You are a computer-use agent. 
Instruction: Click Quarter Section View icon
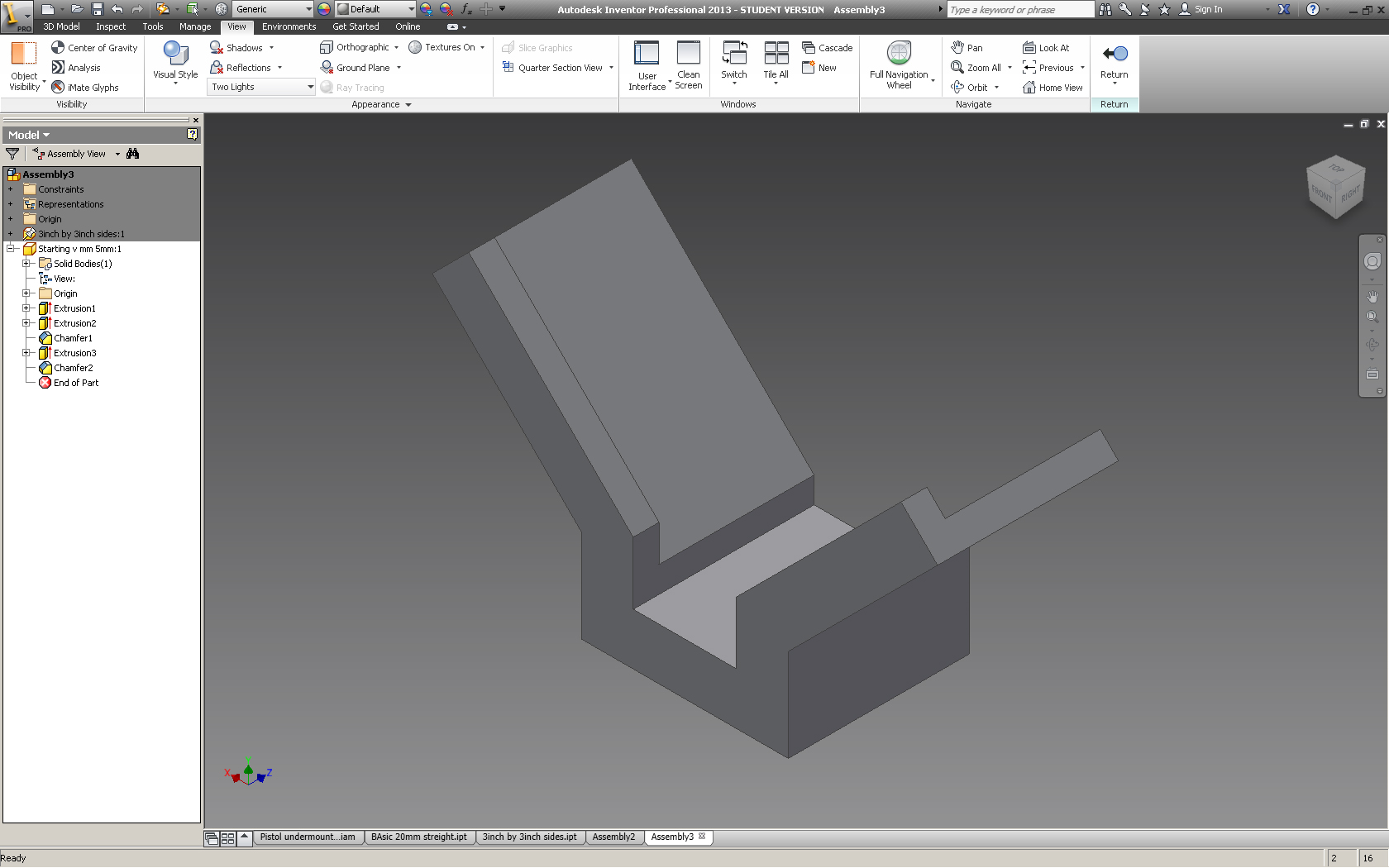pyautogui.click(x=508, y=67)
